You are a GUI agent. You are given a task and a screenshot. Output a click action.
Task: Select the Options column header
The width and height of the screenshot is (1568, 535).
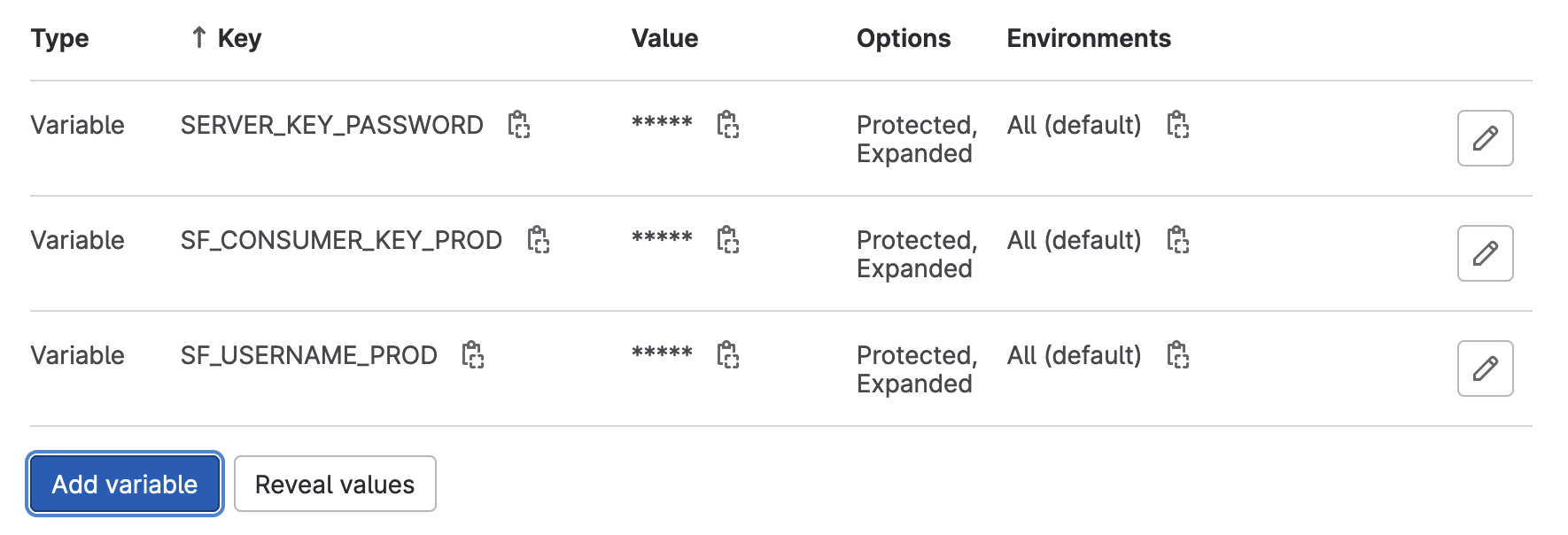(904, 38)
